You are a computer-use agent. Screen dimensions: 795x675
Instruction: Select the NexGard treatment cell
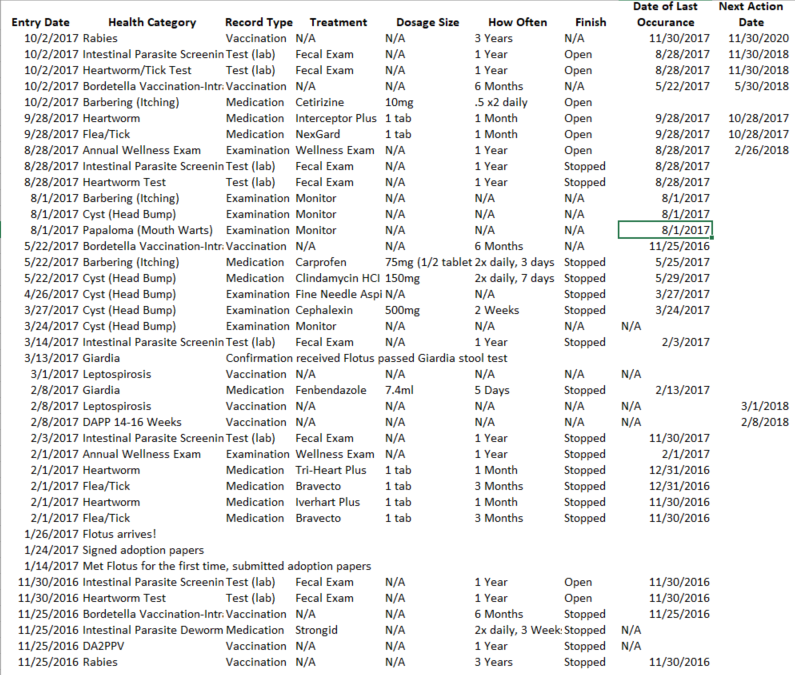pos(318,134)
